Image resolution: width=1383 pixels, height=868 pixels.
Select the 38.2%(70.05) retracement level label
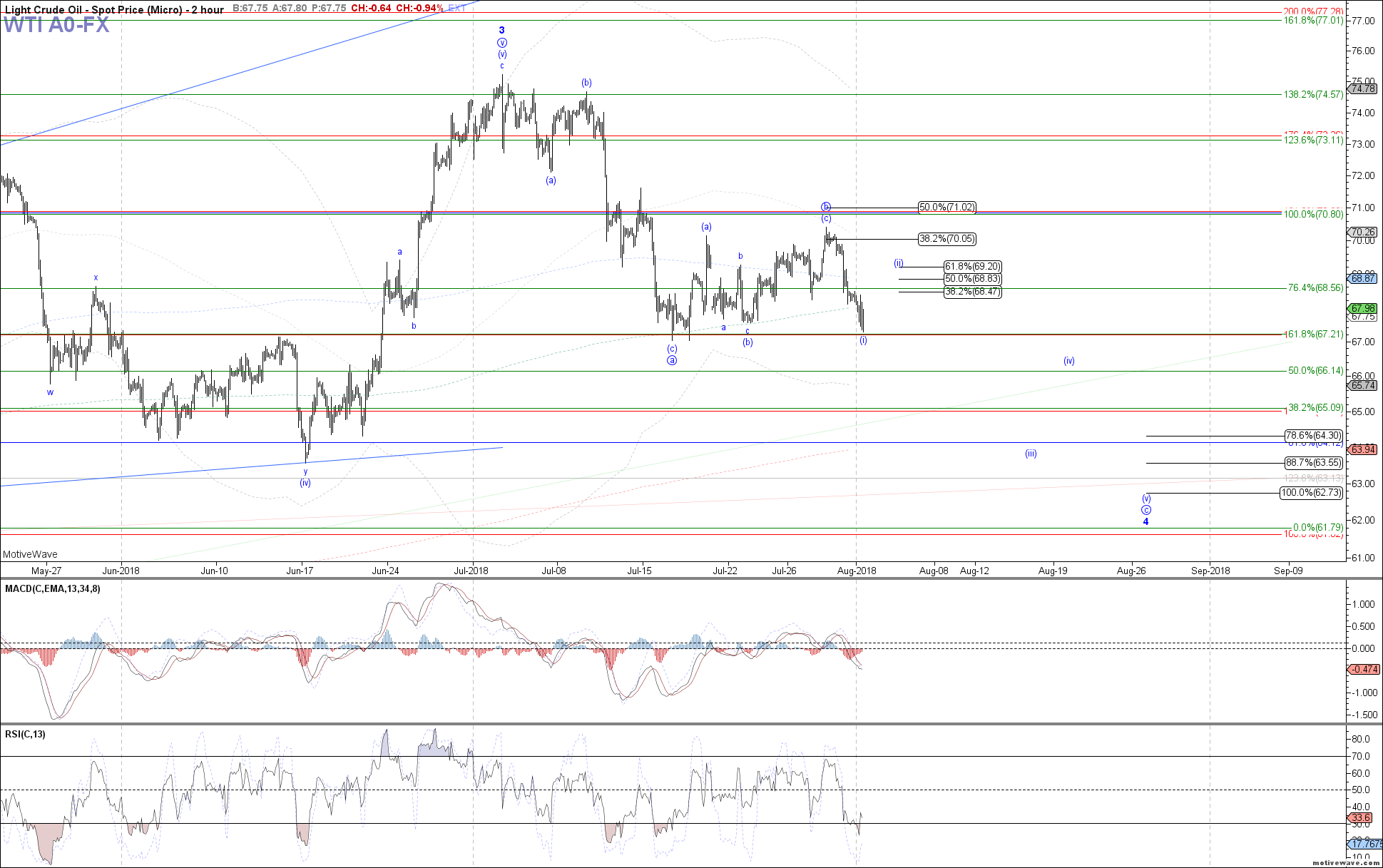pyautogui.click(x=947, y=240)
